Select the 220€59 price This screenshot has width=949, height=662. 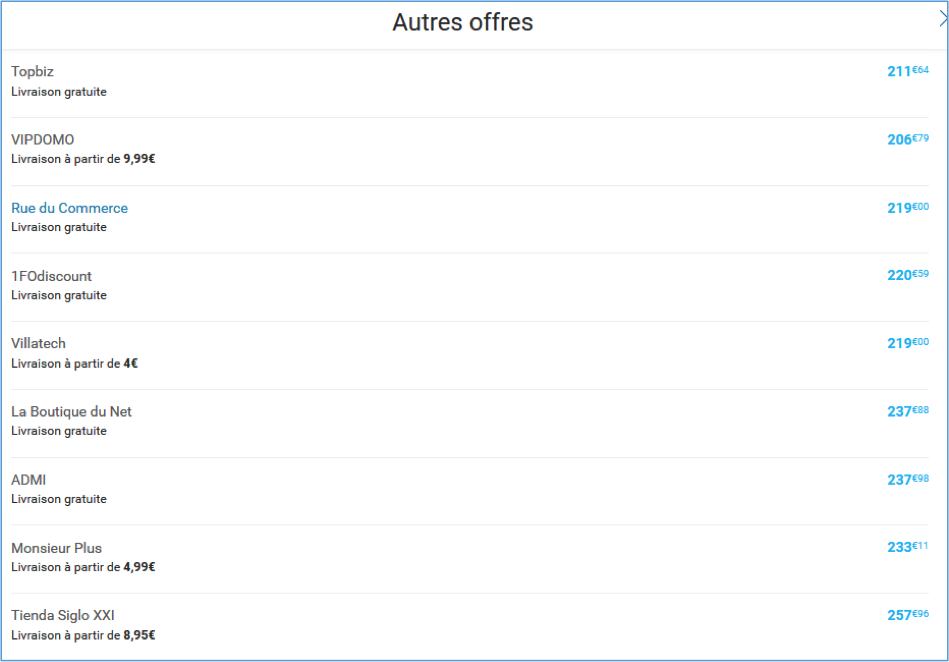908,275
